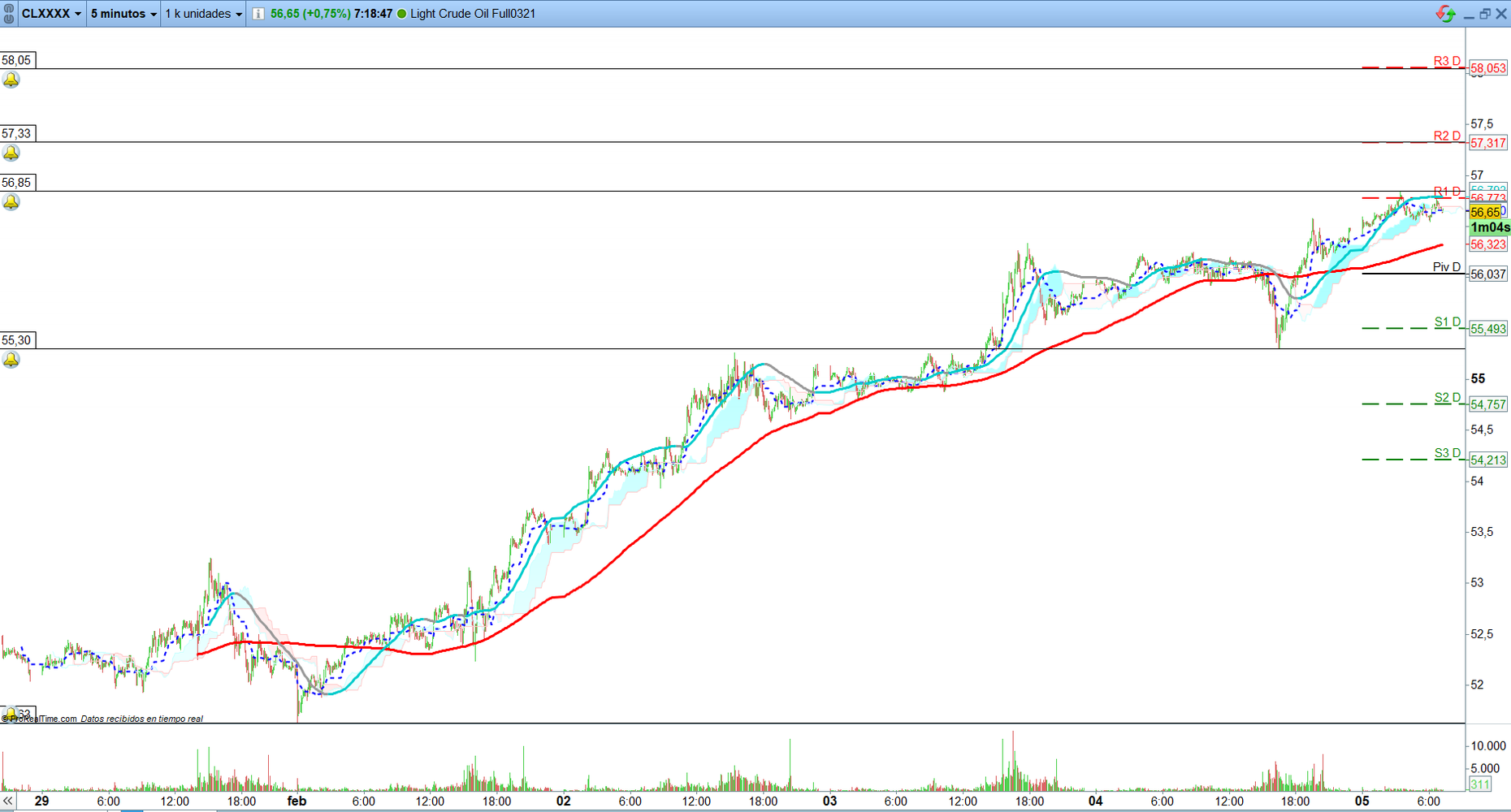Image resolution: width=1511 pixels, height=812 pixels.
Task: Click the 58,05 alert level label
Action: point(17,60)
